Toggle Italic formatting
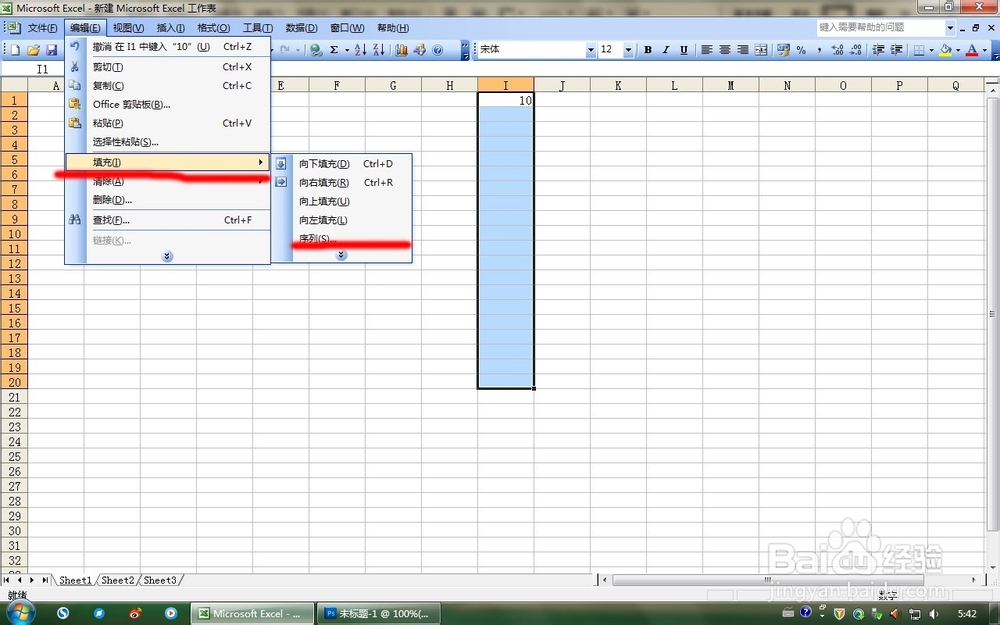Viewport: 1000px width, 625px height. pos(666,50)
